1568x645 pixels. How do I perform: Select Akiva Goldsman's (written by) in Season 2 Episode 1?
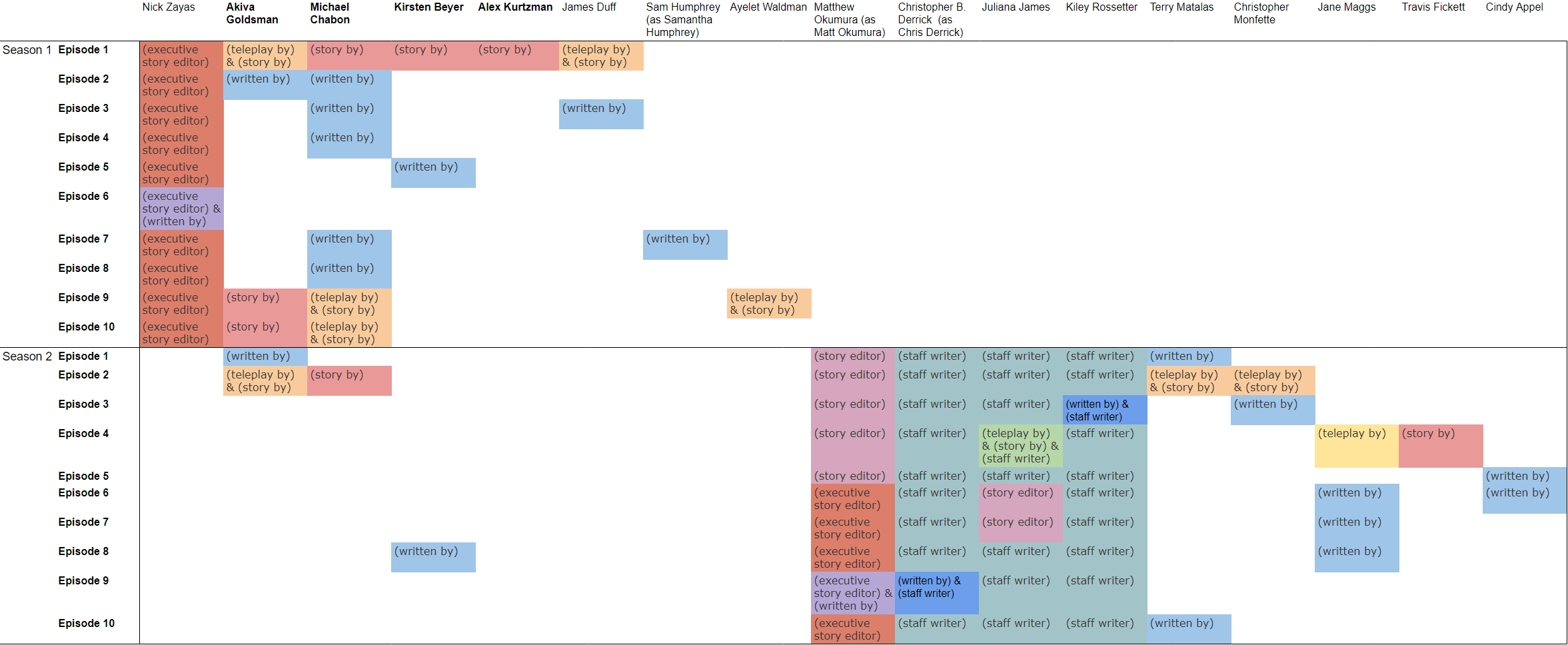265,357
